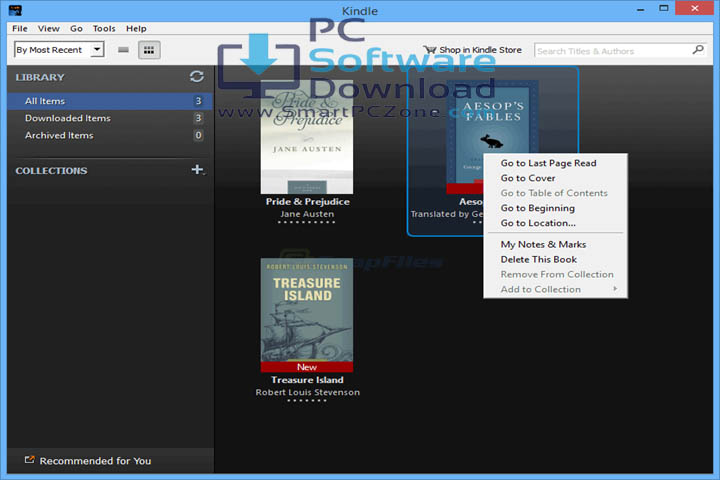Click the Pride & Prejudice title text

[308, 202]
